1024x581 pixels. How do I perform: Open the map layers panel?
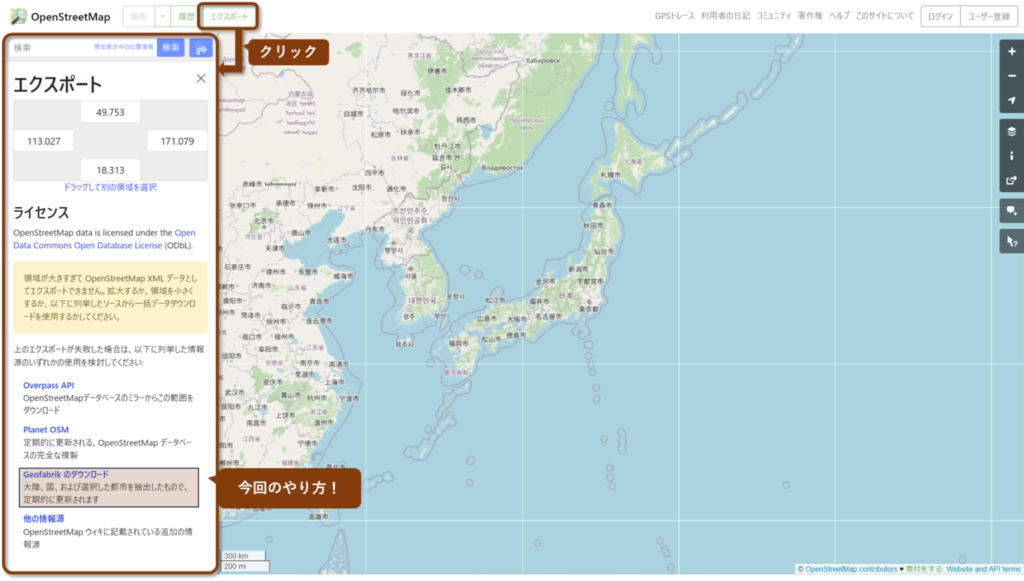click(1011, 131)
